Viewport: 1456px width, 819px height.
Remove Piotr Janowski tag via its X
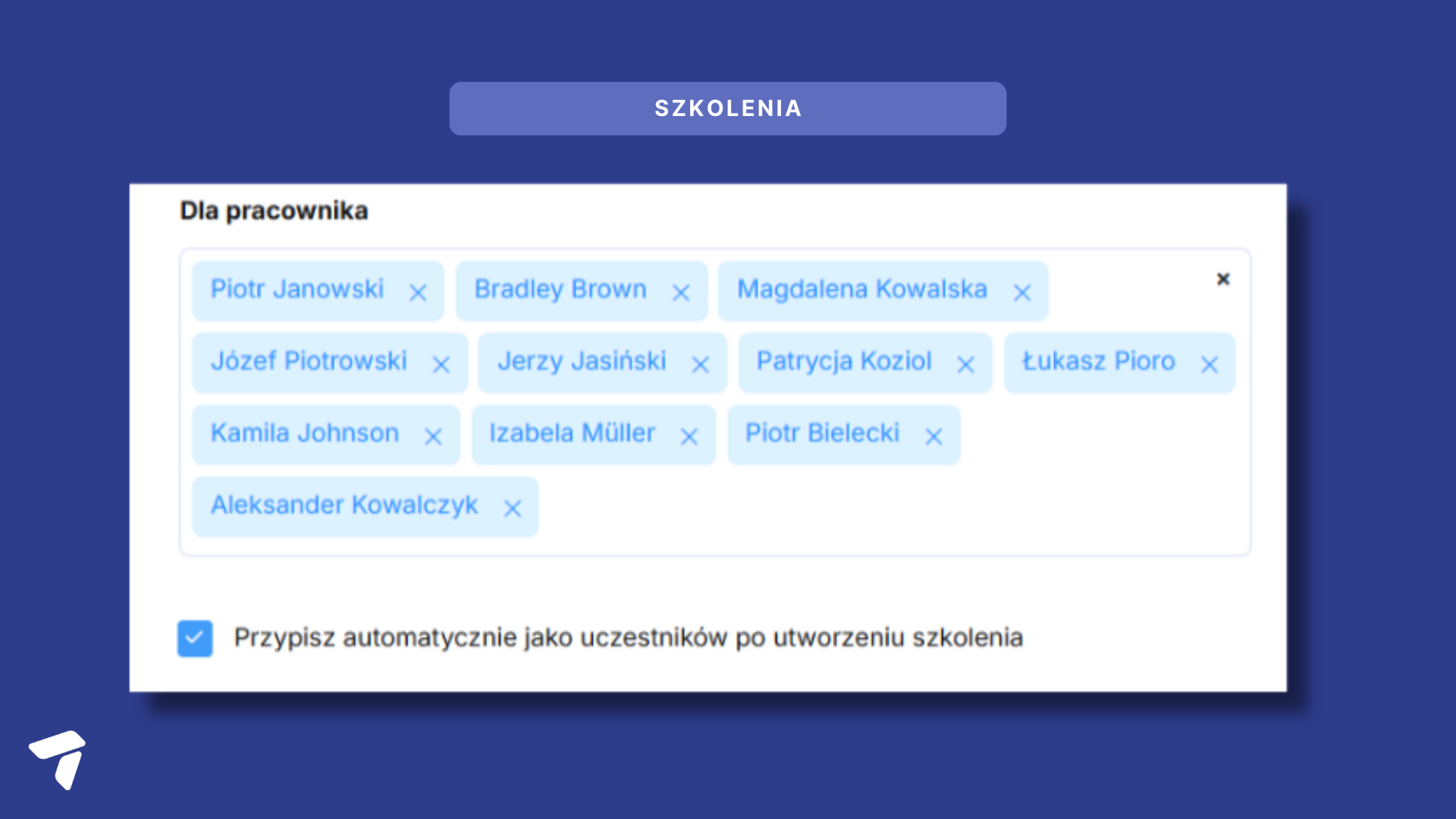pyautogui.click(x=418, y=293)
